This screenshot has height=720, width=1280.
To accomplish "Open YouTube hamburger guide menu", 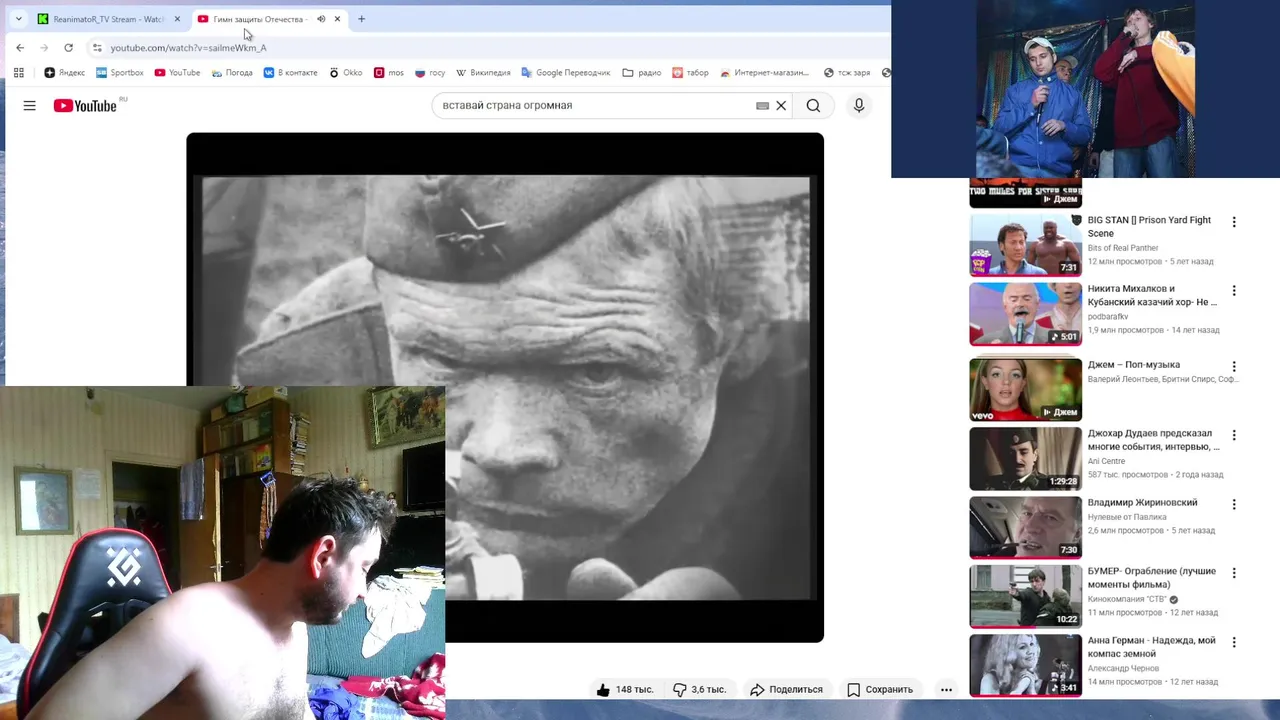I will (x=29, y=105).
